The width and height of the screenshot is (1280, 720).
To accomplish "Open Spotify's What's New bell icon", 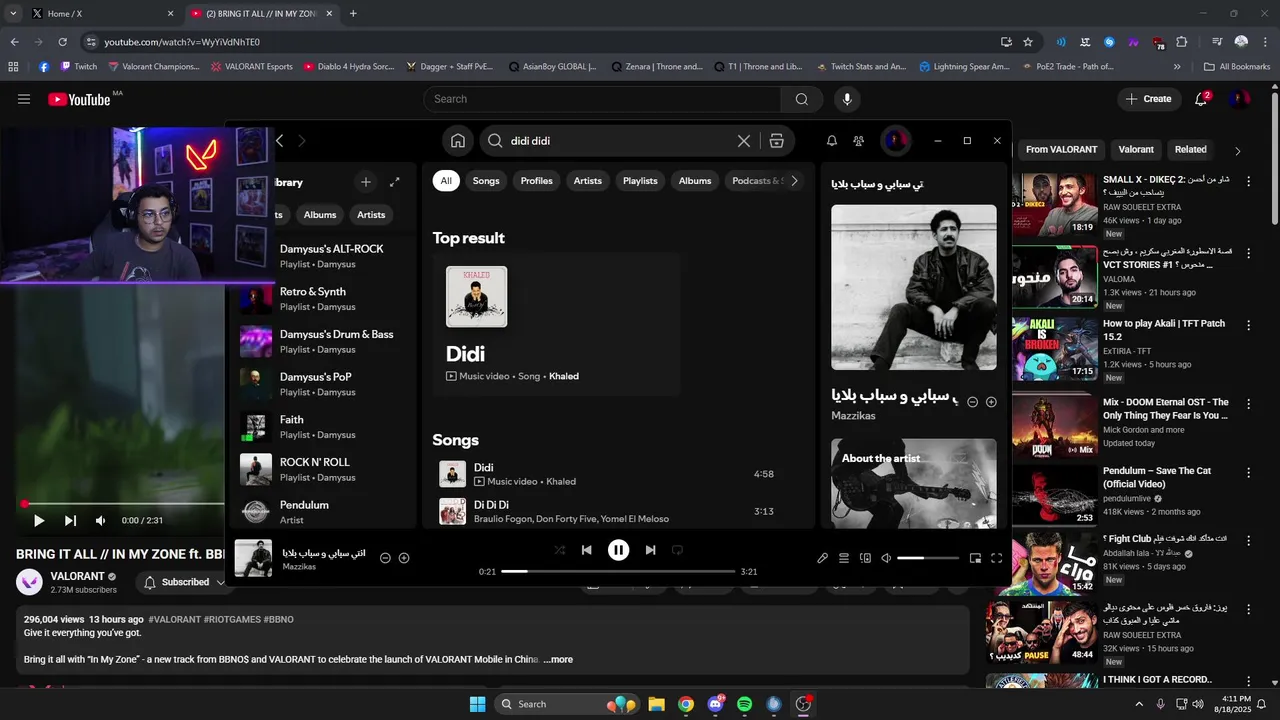I will [832, 141].
